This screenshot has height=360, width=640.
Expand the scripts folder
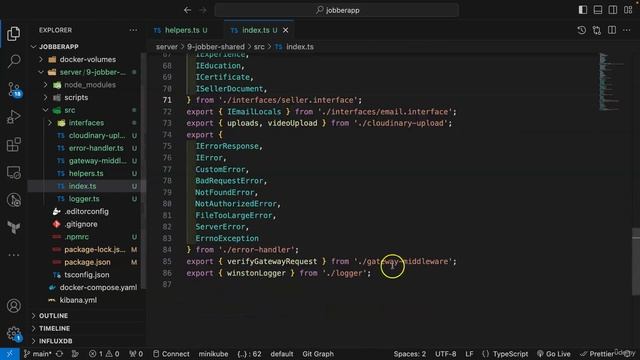45,98
